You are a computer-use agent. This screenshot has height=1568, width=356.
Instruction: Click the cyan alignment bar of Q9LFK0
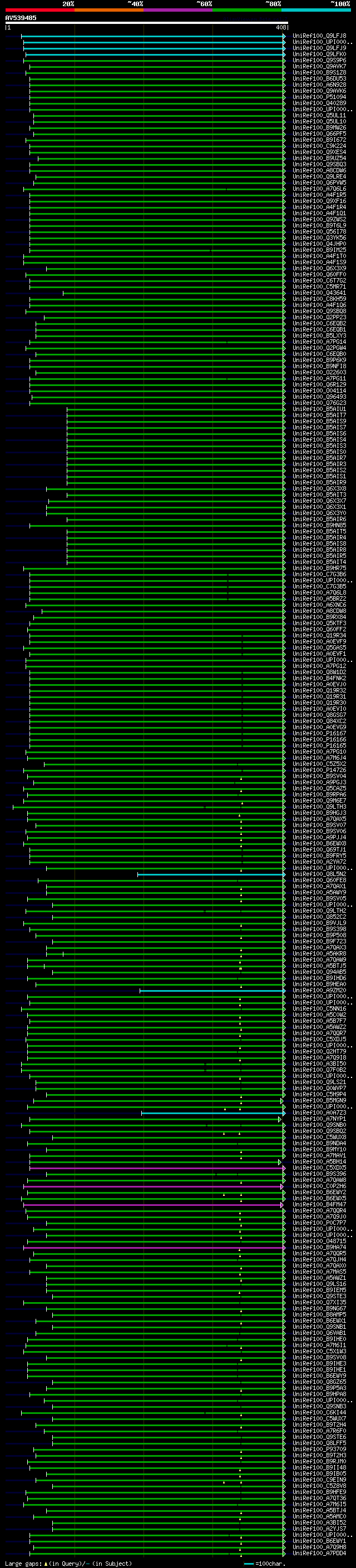pos(155,54)
